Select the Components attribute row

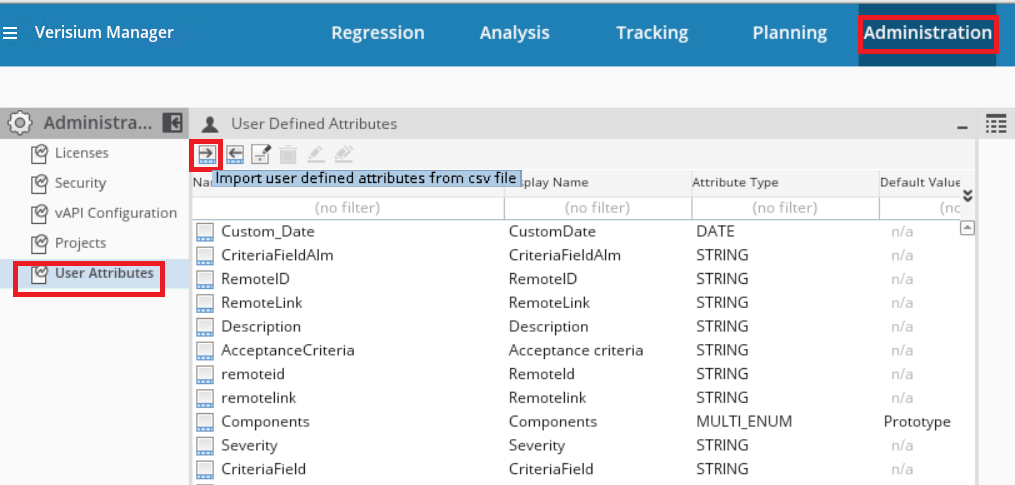[x=265, y=422]
